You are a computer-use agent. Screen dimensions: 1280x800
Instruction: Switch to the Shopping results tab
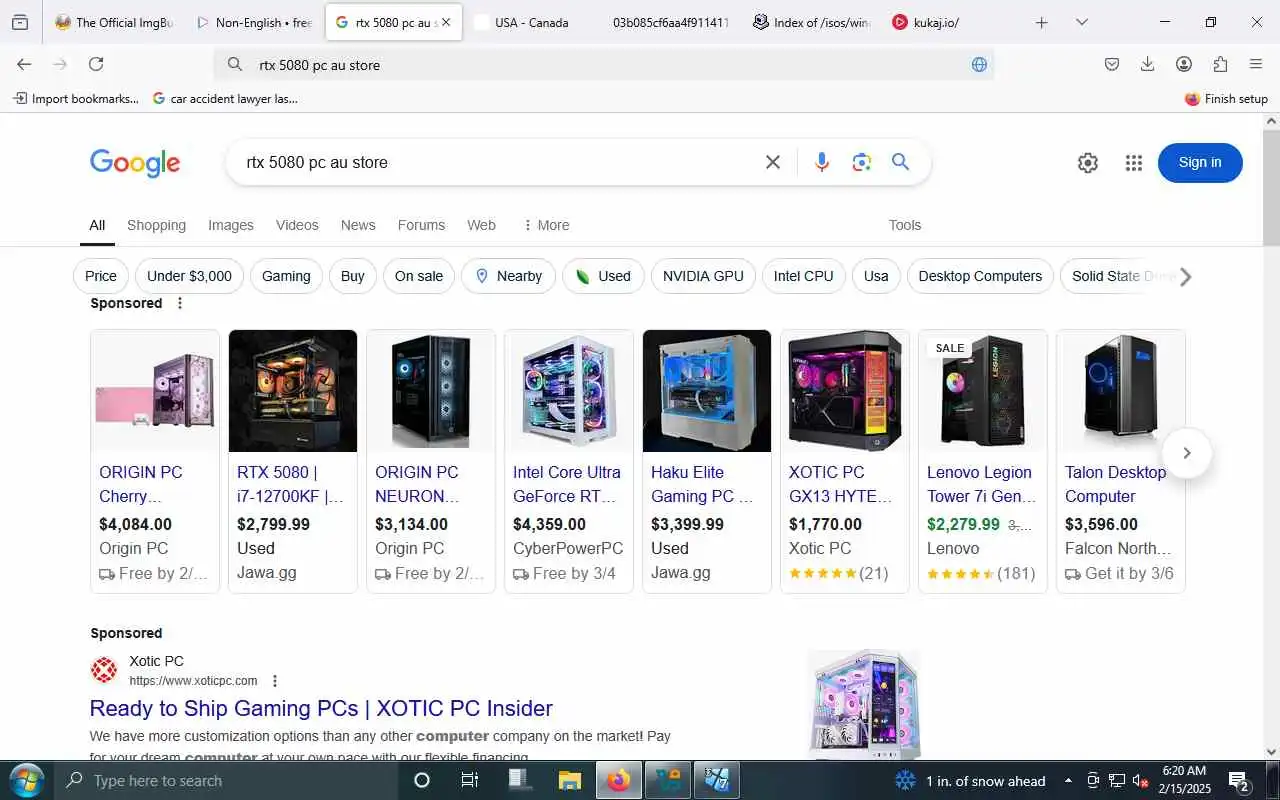pos(156,225)
